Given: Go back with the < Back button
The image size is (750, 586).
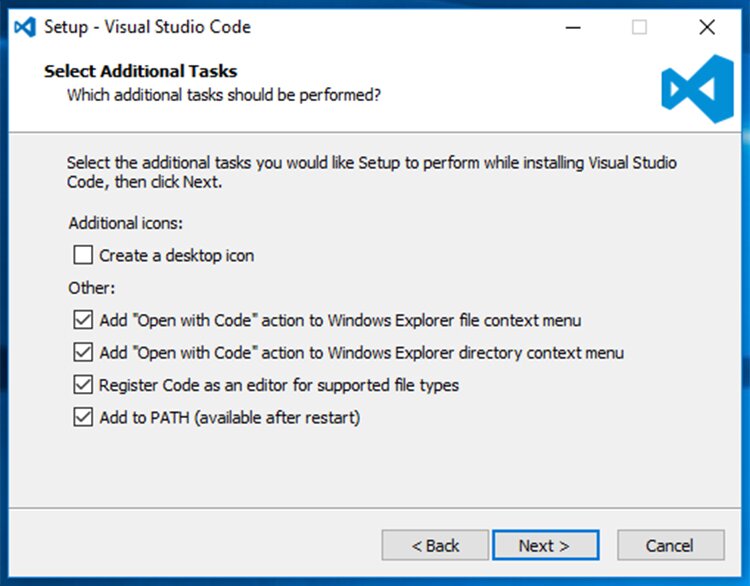Looking at the screenshot, I should coord(435,545).
